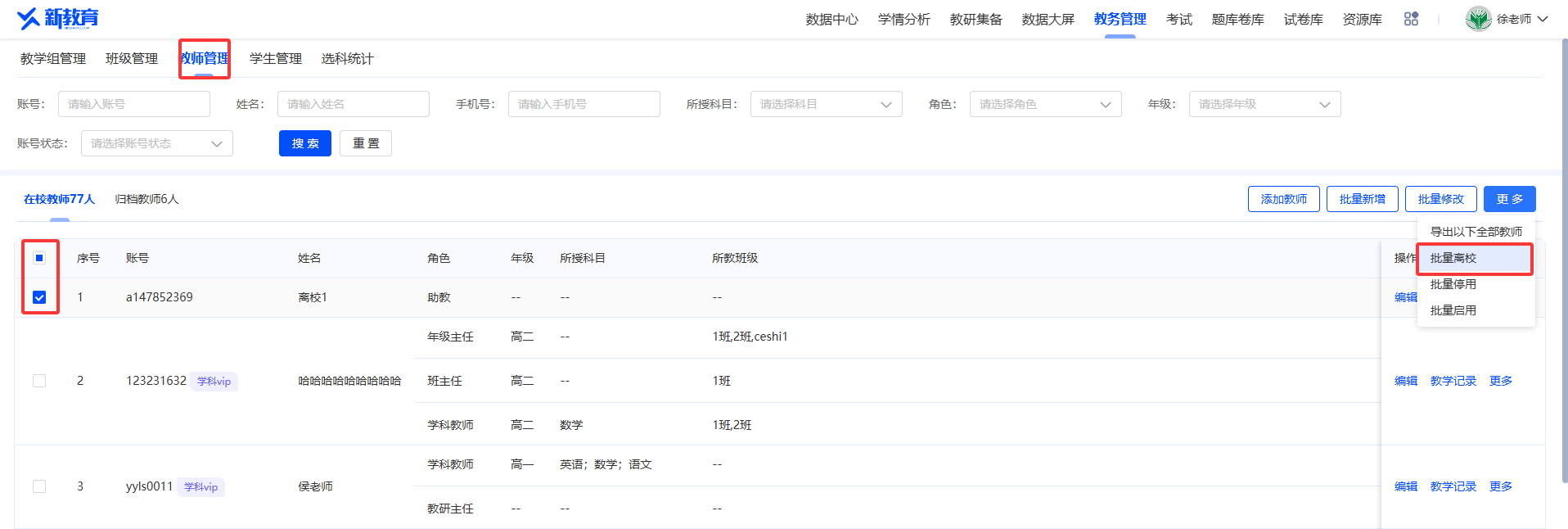Toggle the select-all header checkbox
Screen dimensions: 1568x529
39,258
